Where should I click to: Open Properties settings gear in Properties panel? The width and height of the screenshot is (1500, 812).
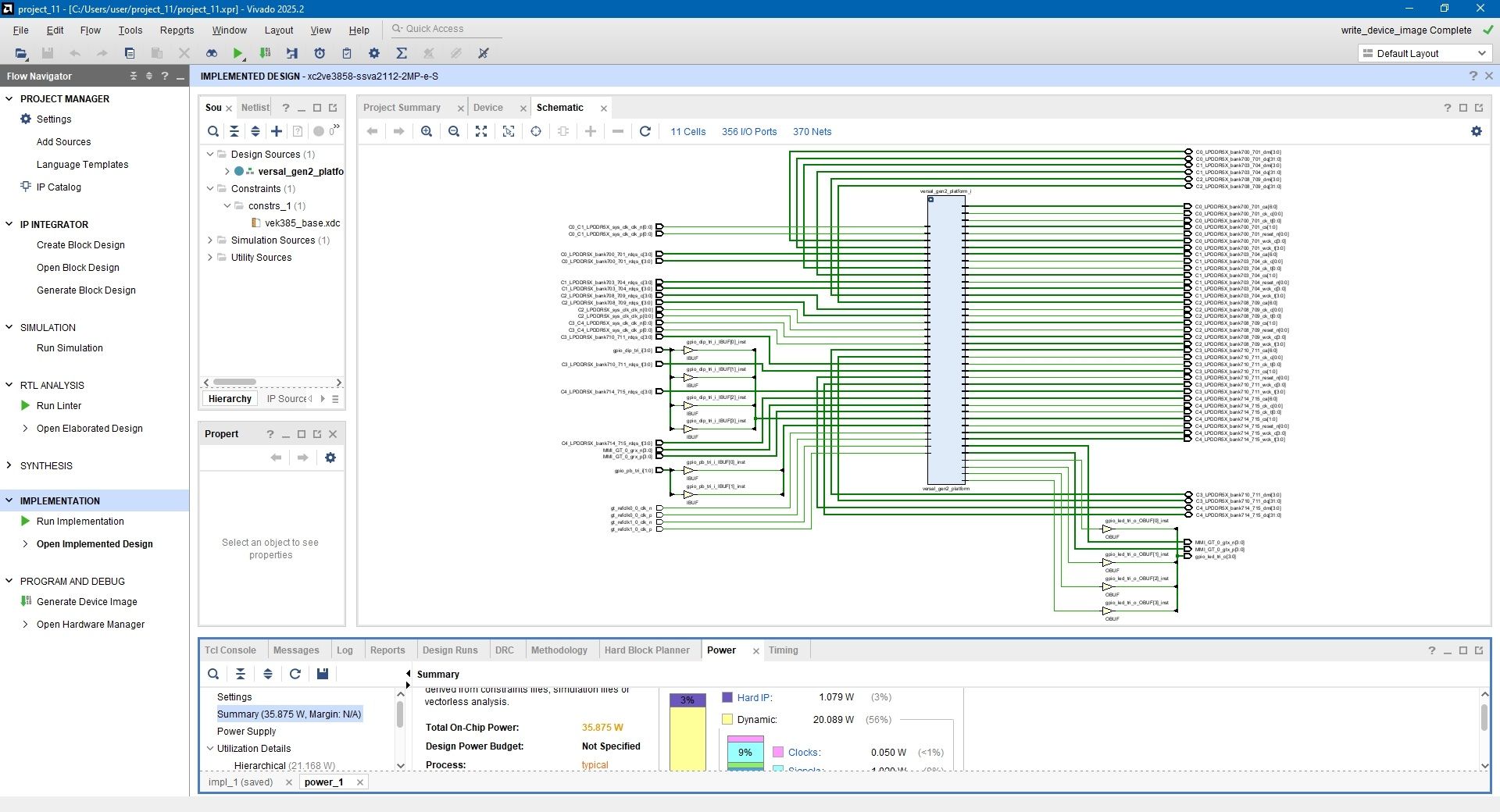[330, 458]
